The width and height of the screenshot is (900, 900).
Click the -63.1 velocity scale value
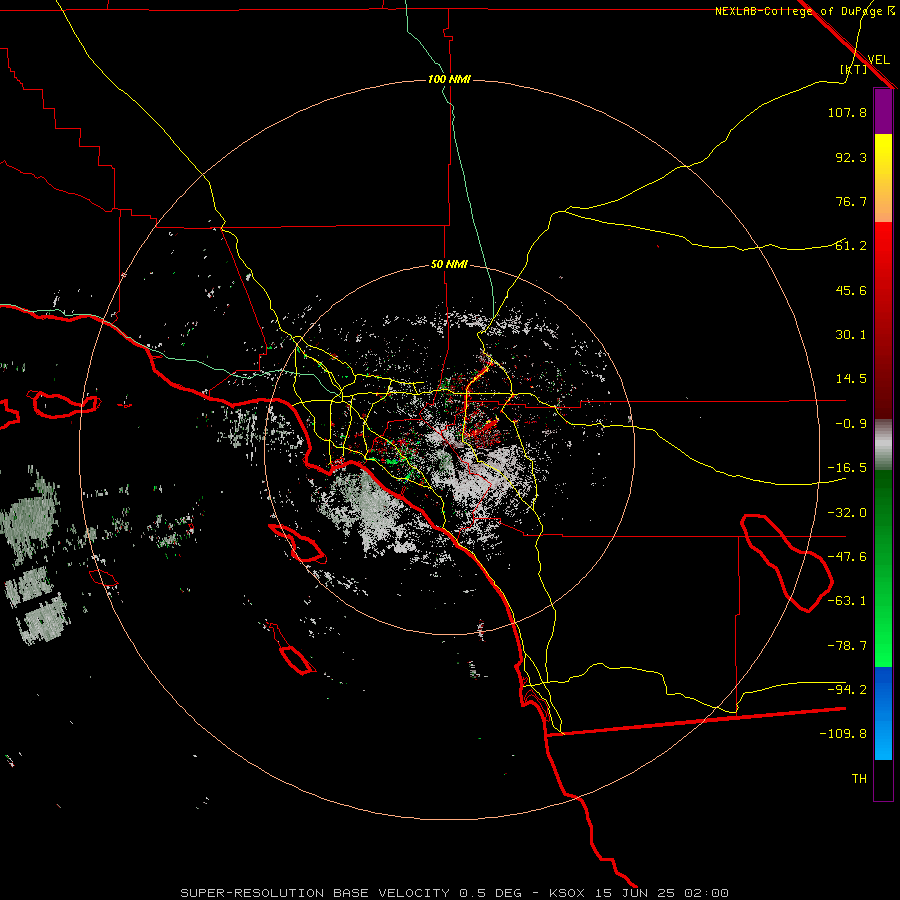[847, 601]
